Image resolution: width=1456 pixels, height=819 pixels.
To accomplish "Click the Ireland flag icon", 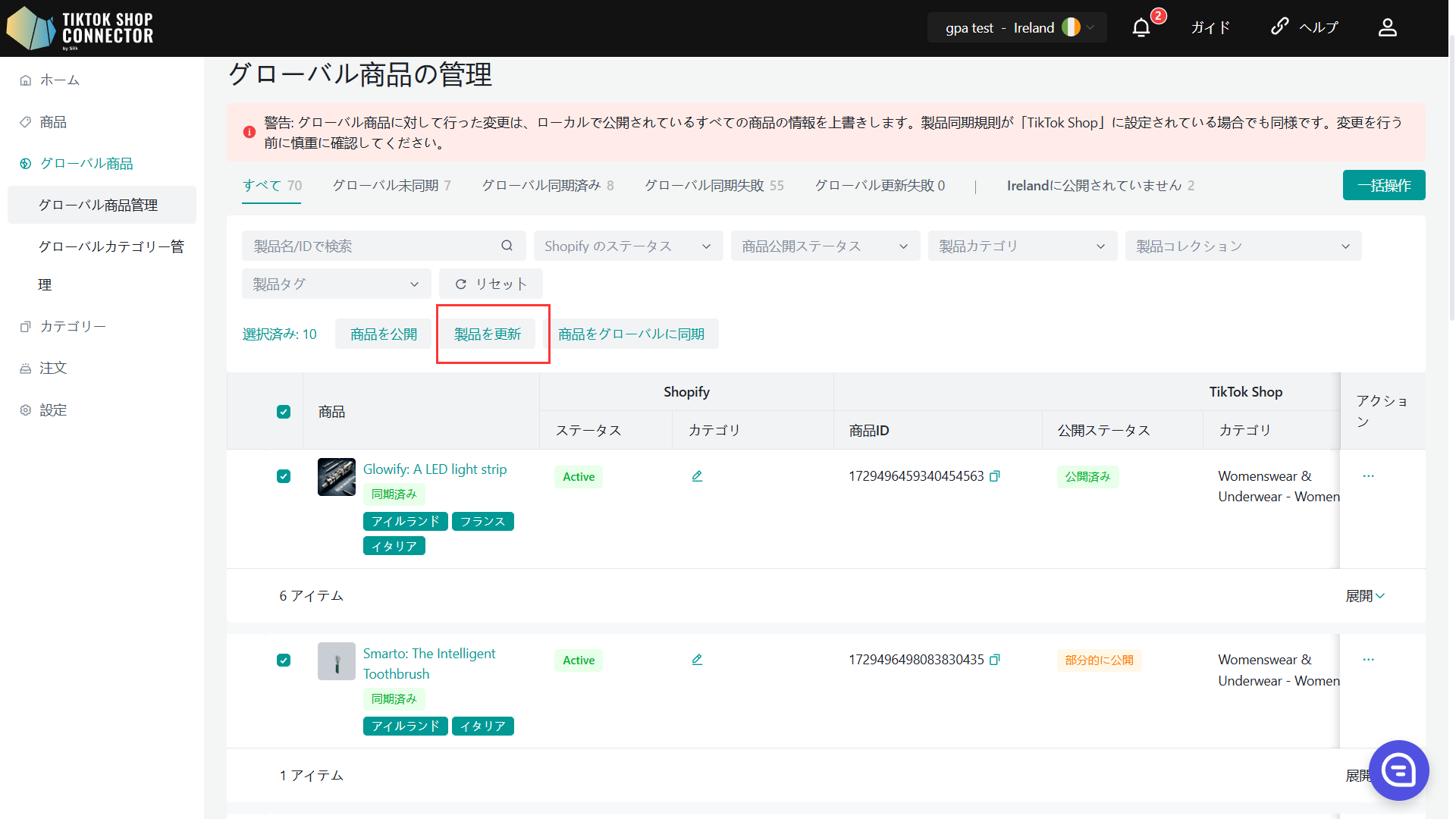I will click(1071, 27).
